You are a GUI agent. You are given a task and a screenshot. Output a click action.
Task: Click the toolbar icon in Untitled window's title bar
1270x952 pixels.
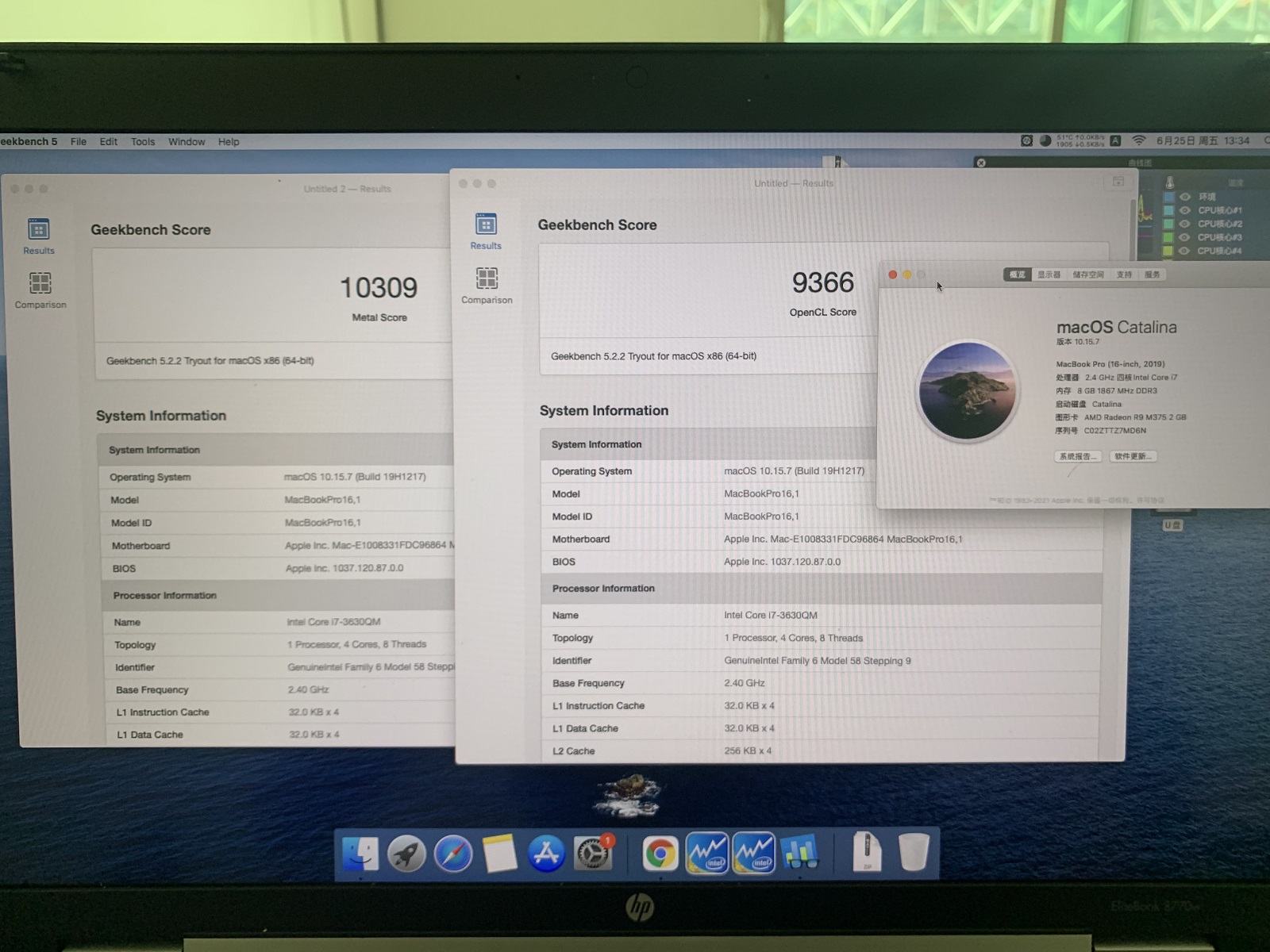tap(1118, 182)
